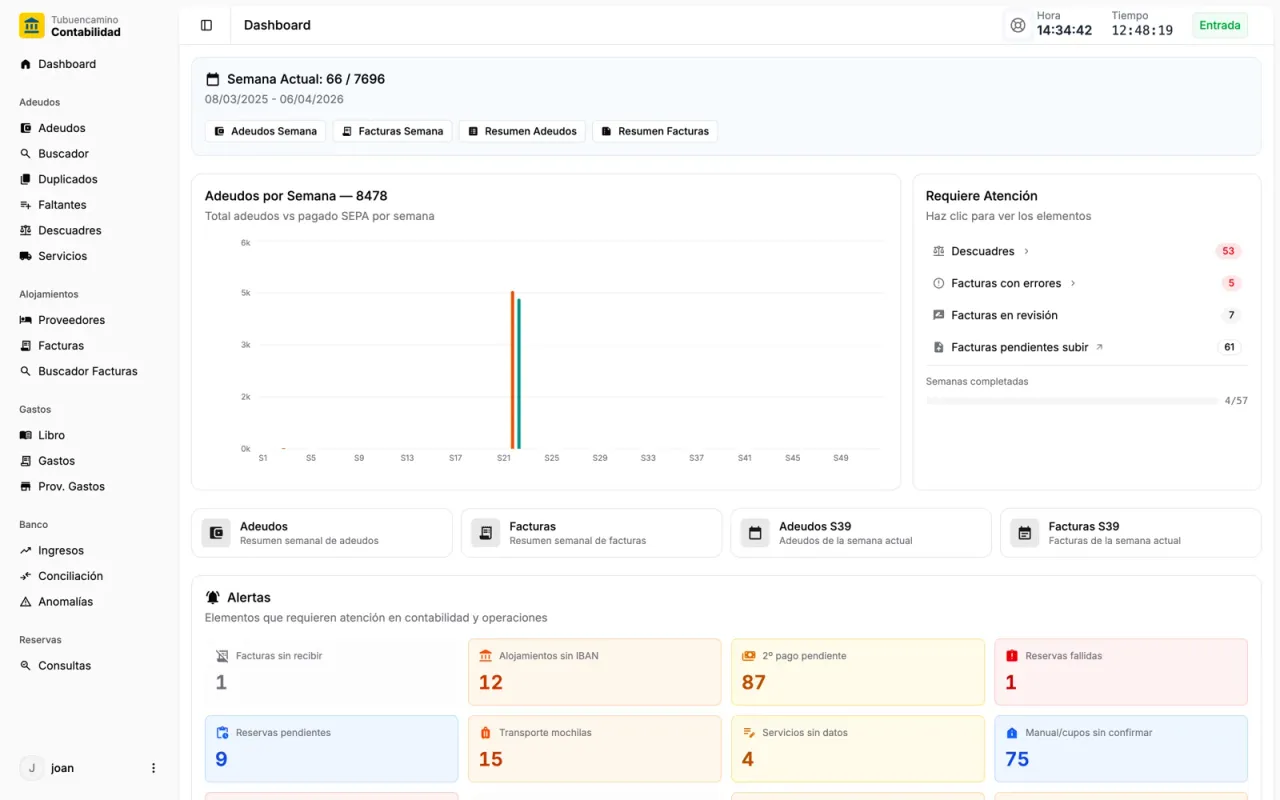Image resolution: width=1280 pixels, height=800 pixels.
Task: Click the Proveedores bed icon
Action: [26, 320]
